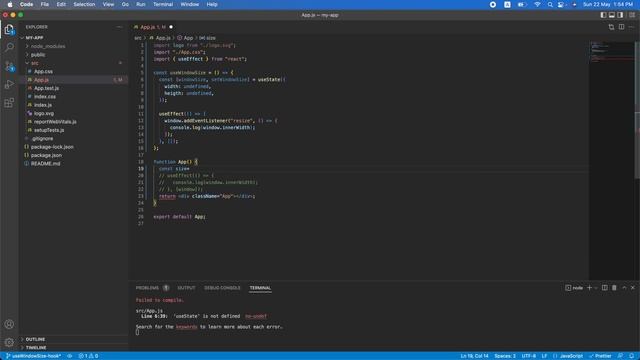Viewport: 640px width, 360px height.
Task: Collapse the MY-APP root folder
Action: click(x=34, y=38)
